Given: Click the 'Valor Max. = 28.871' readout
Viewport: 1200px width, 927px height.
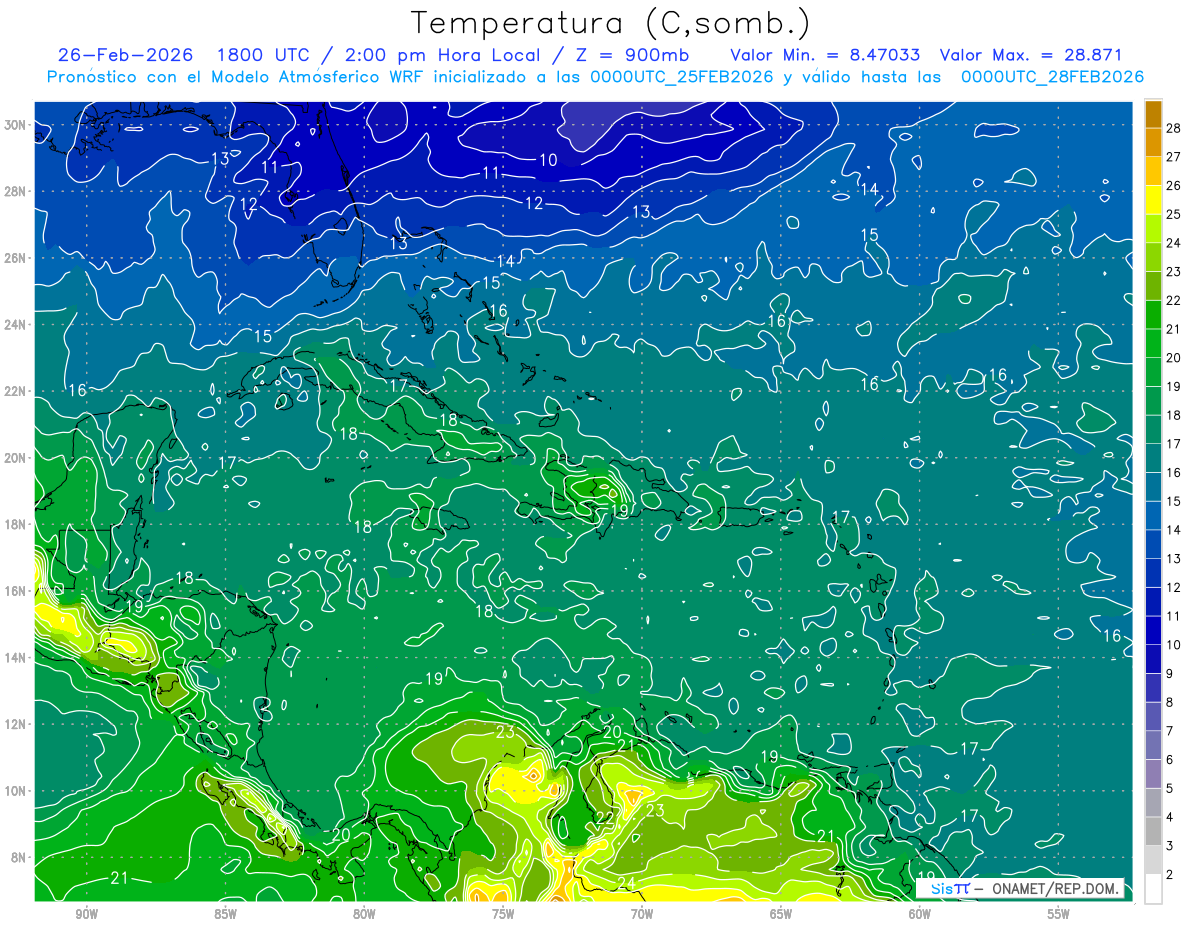Looking at the screenshot, I should 1032,55.
